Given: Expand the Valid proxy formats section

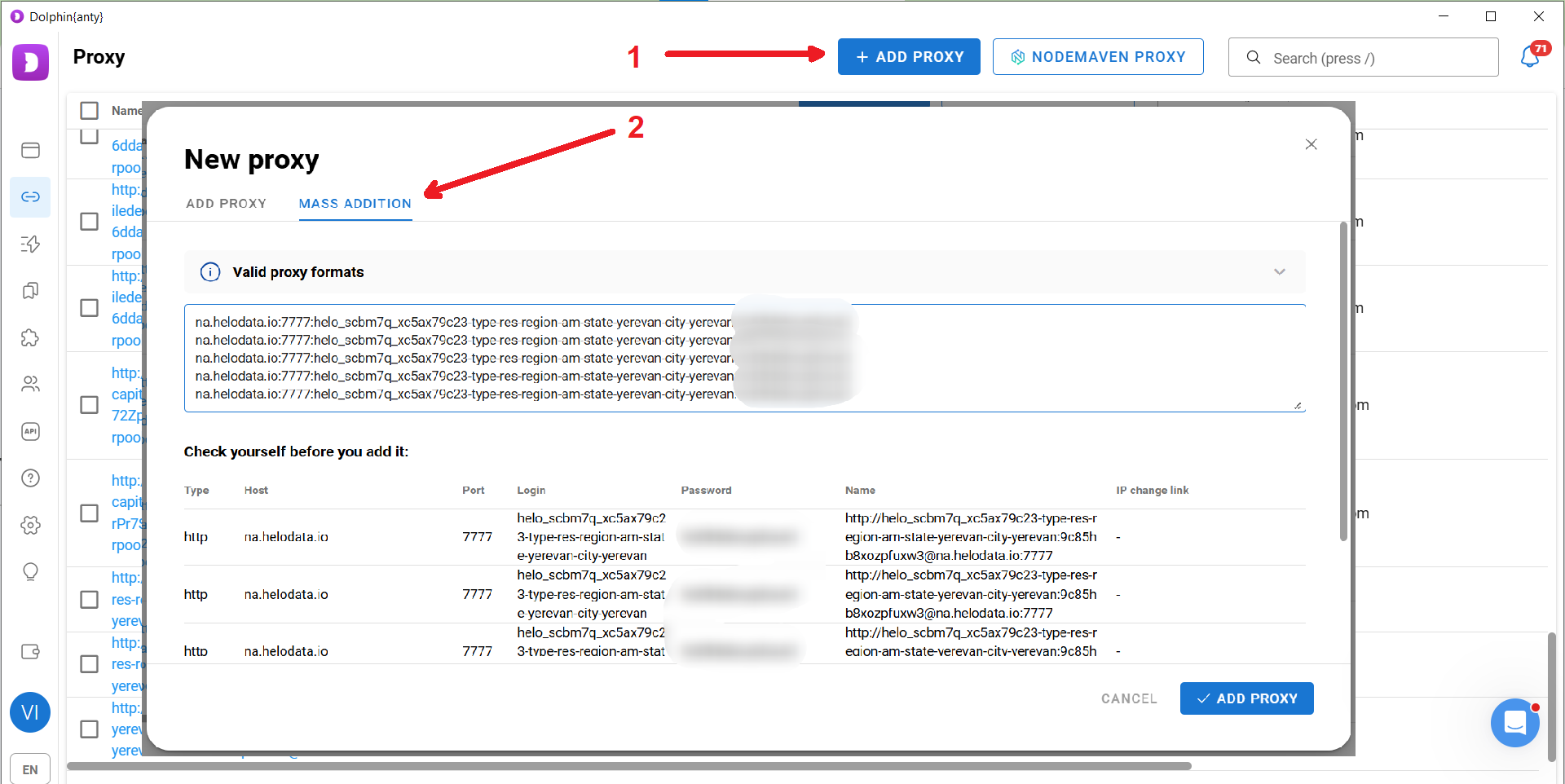Looking at the screenshot, I should pos(1279,272).
